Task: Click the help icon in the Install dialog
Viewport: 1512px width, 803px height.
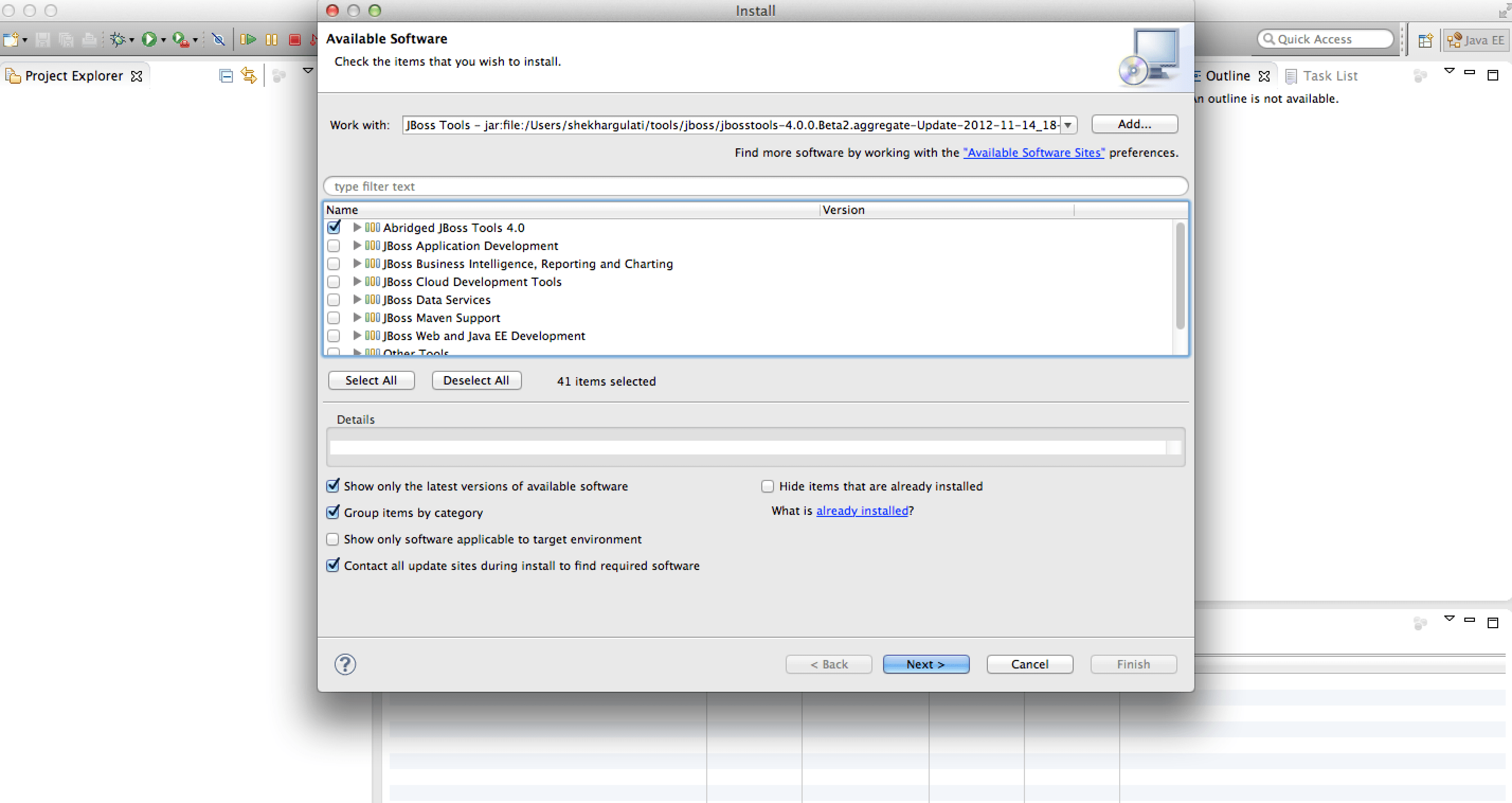Action: [x=345, y=664]
